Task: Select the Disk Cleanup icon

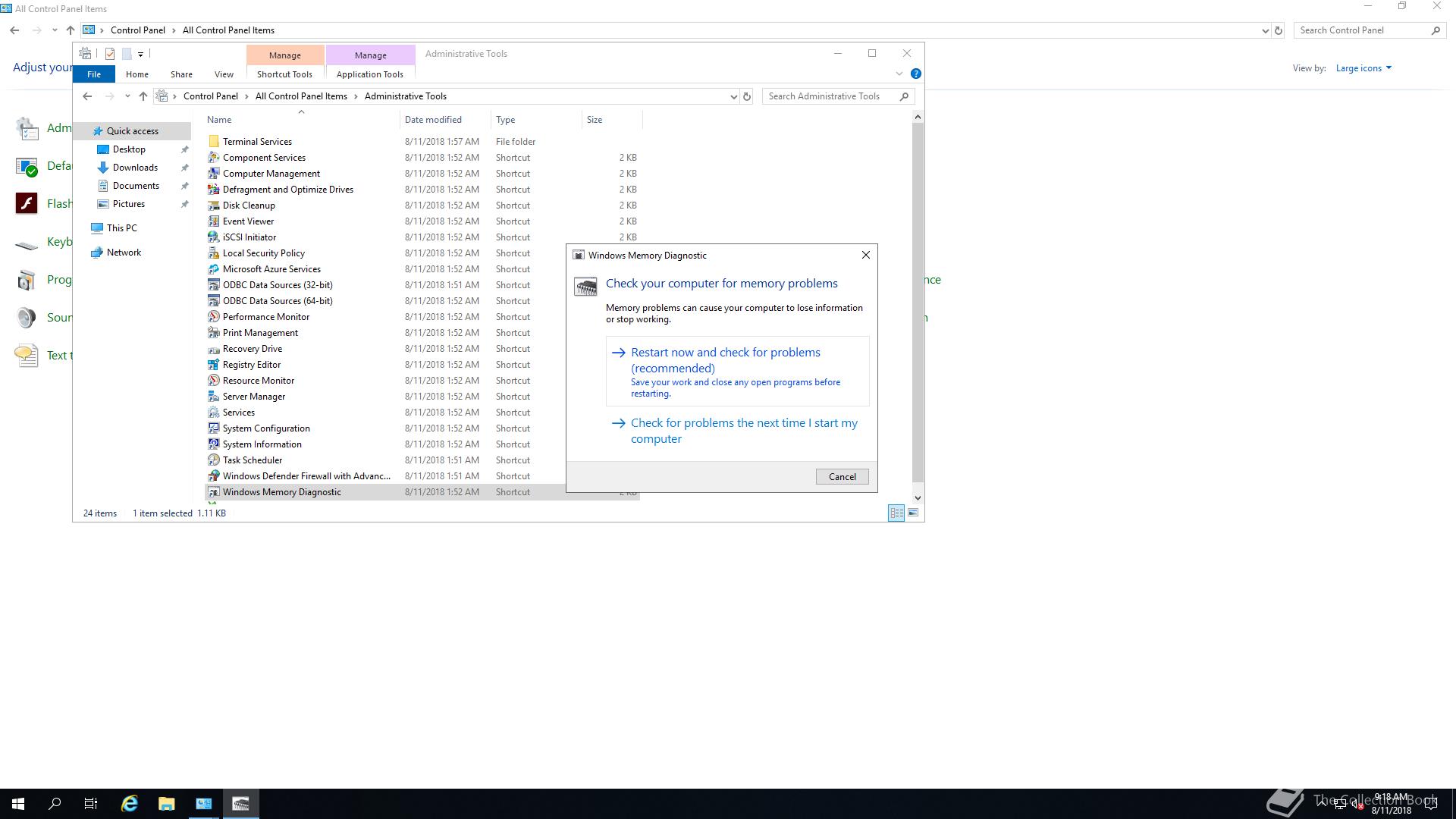Action: [214, 205]
